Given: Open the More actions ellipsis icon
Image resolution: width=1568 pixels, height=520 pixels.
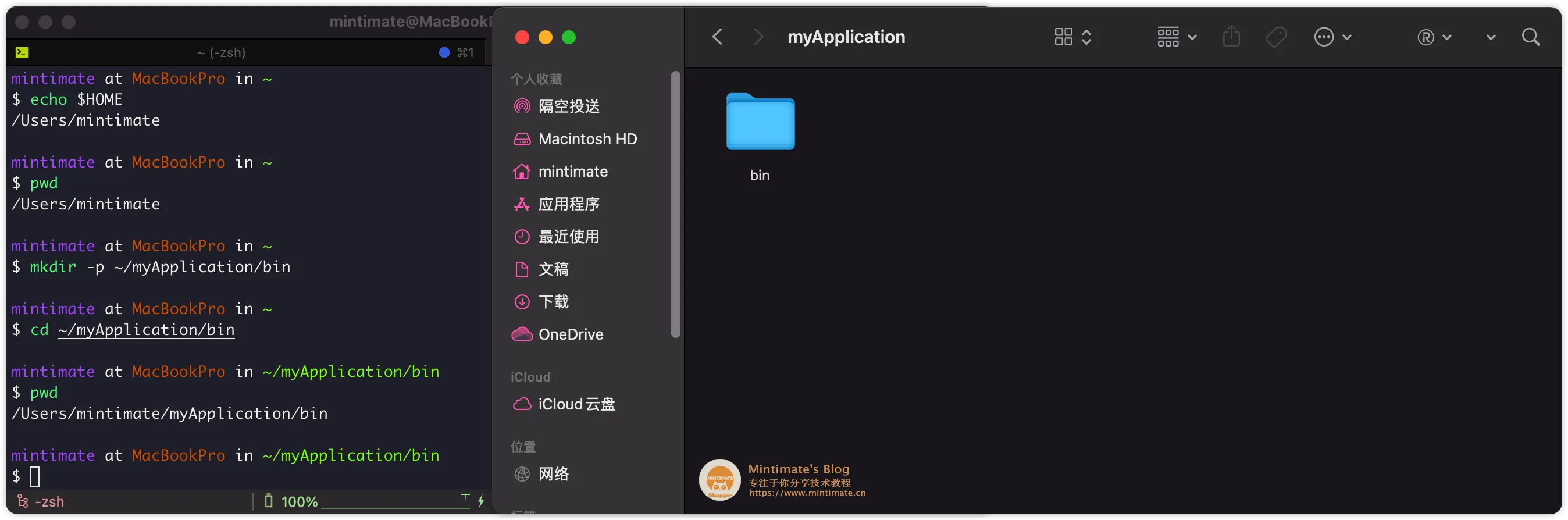Looking at the screenshot, I should [1324, 37].
